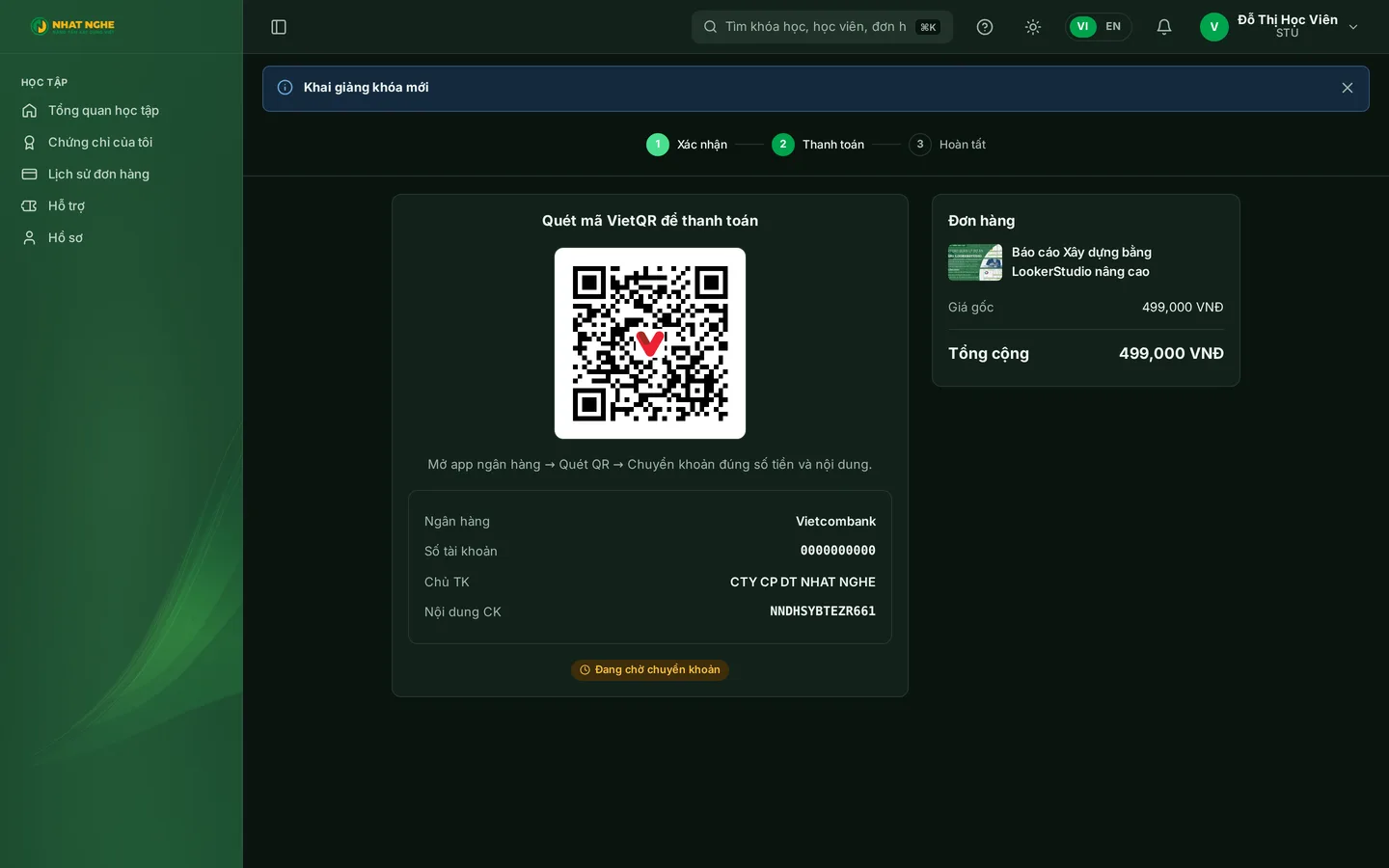Click the green V user avatar

(1214, 27)
